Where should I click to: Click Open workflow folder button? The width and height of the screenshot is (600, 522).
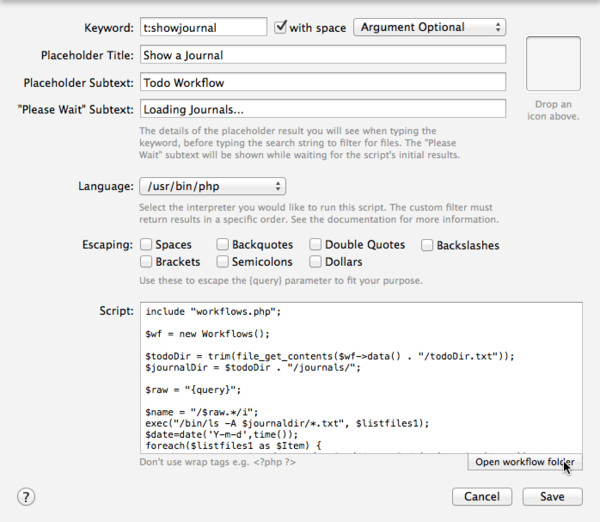(525, 462)
